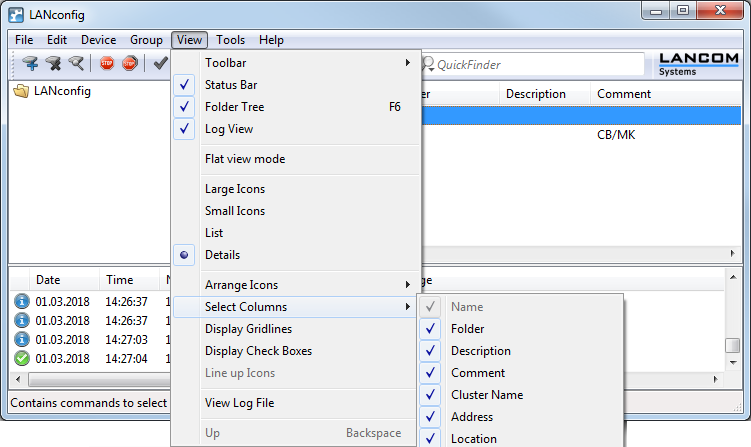This screenshot has height=447, width=751.
Task: Click the green success icon in log
Action: tap(21, 358)
